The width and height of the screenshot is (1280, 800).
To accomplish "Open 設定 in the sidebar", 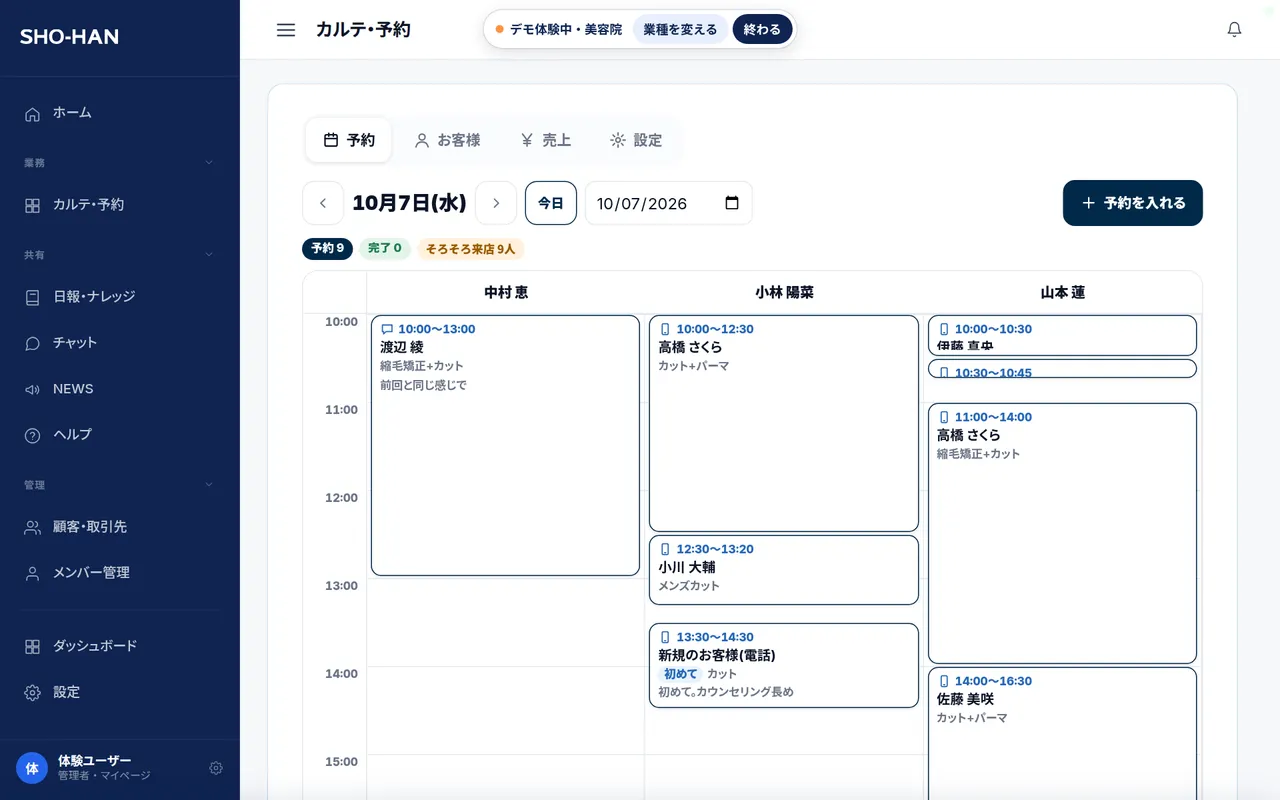I will point(120,692).
